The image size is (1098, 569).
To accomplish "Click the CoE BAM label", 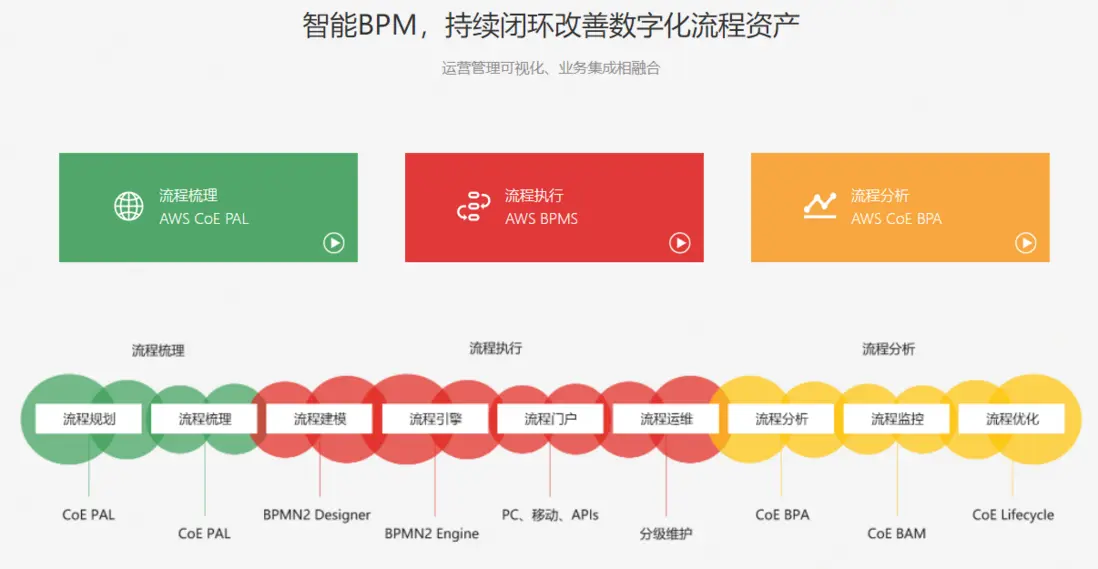I will tap(896, 533).
